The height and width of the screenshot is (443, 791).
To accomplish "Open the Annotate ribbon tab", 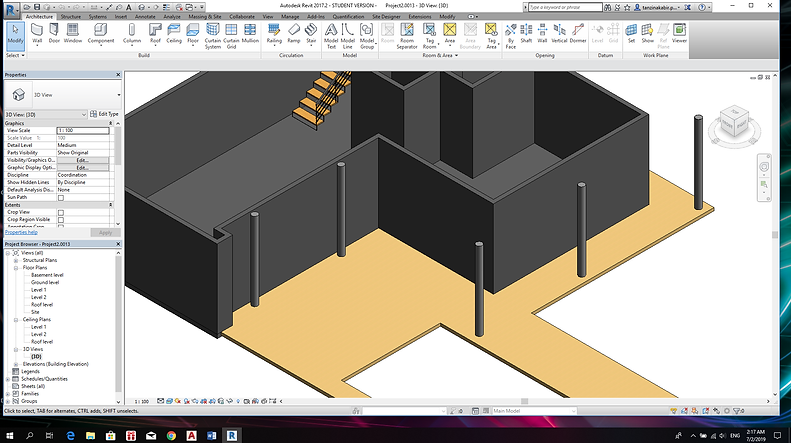I will (145, 17).
